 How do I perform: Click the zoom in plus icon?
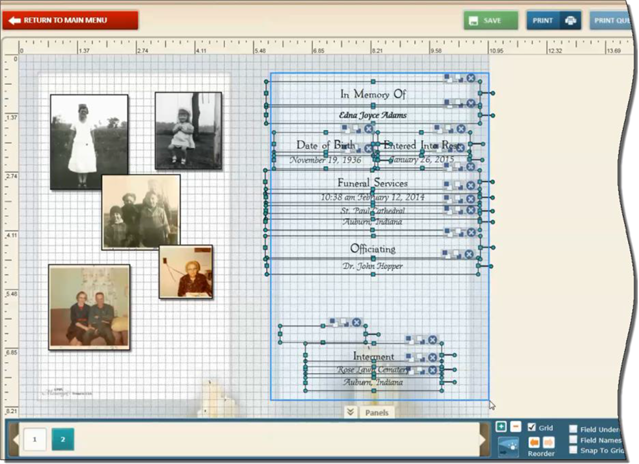point(501,427)
